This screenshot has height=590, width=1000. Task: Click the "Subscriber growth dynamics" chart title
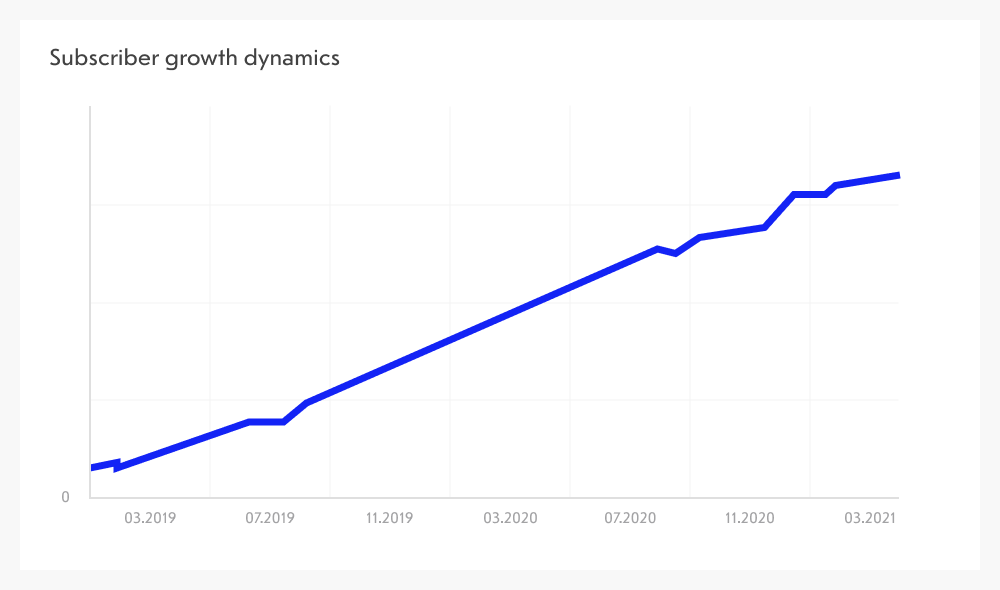coord(194,58)
